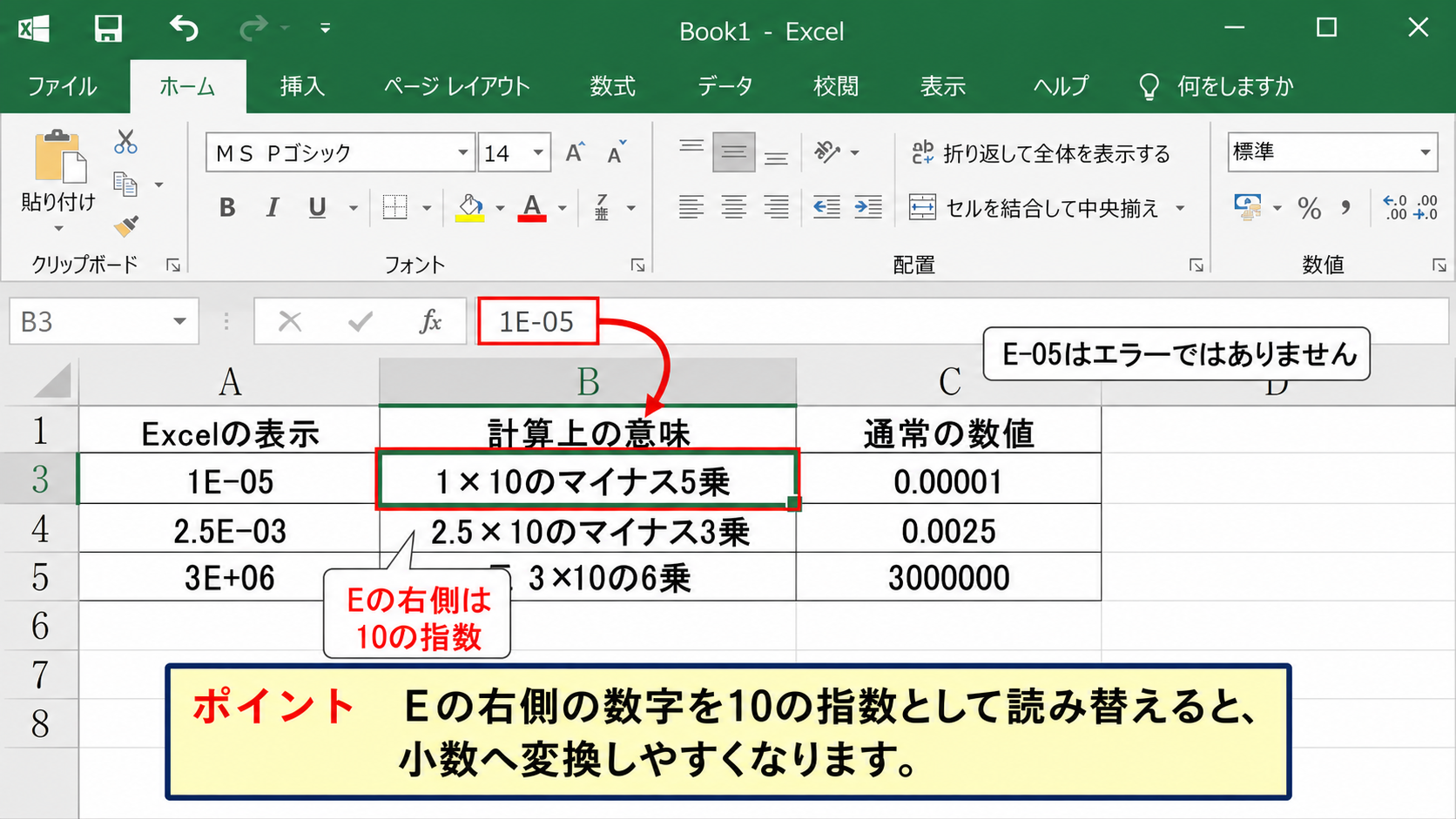The image size is (1456, 819).
Task: Decrease font size with smaller A
Action: (617, 153)
